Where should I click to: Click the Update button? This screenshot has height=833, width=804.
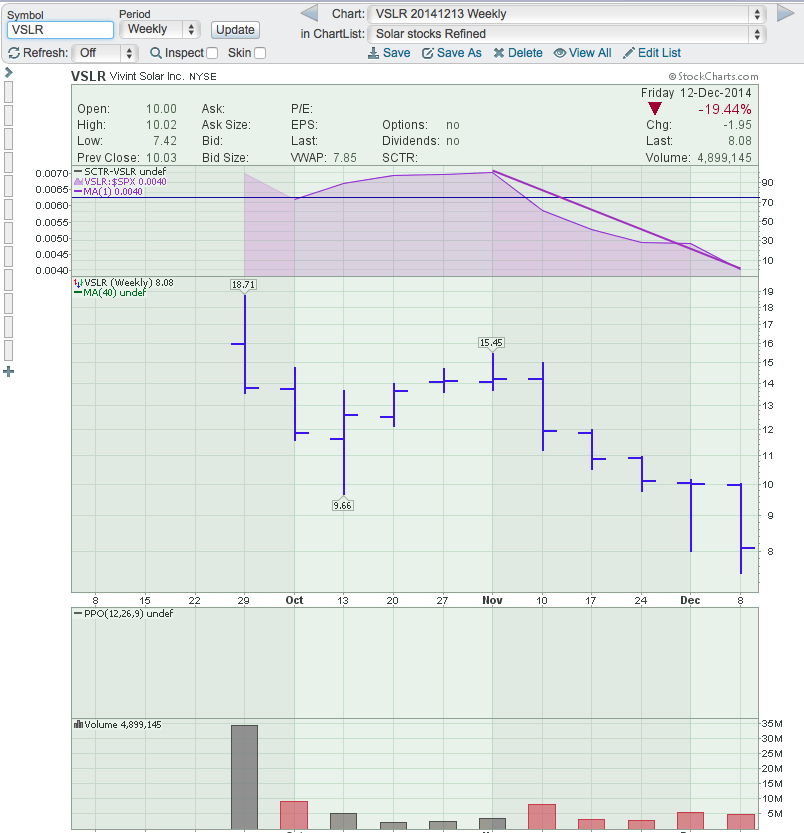[x=235, y=30]
